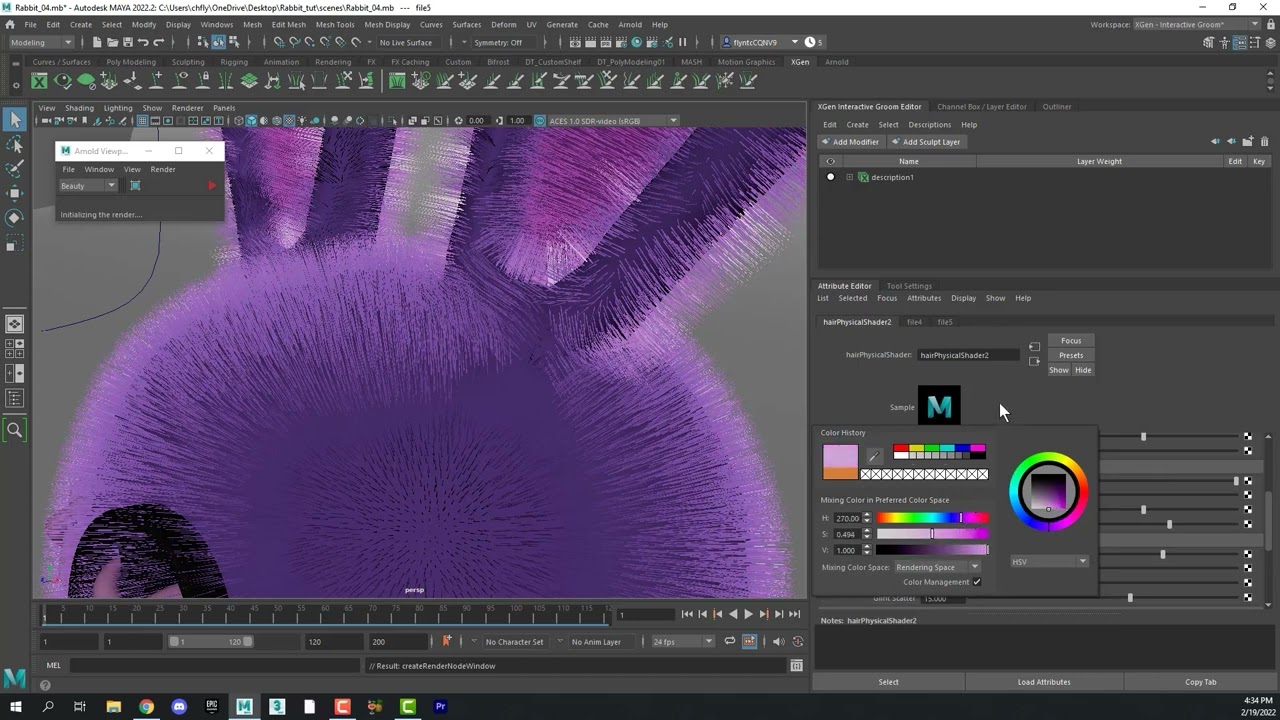Toggle visibility of description1 layer
This screenshot has height=720, width=1280.
(830, 177)
